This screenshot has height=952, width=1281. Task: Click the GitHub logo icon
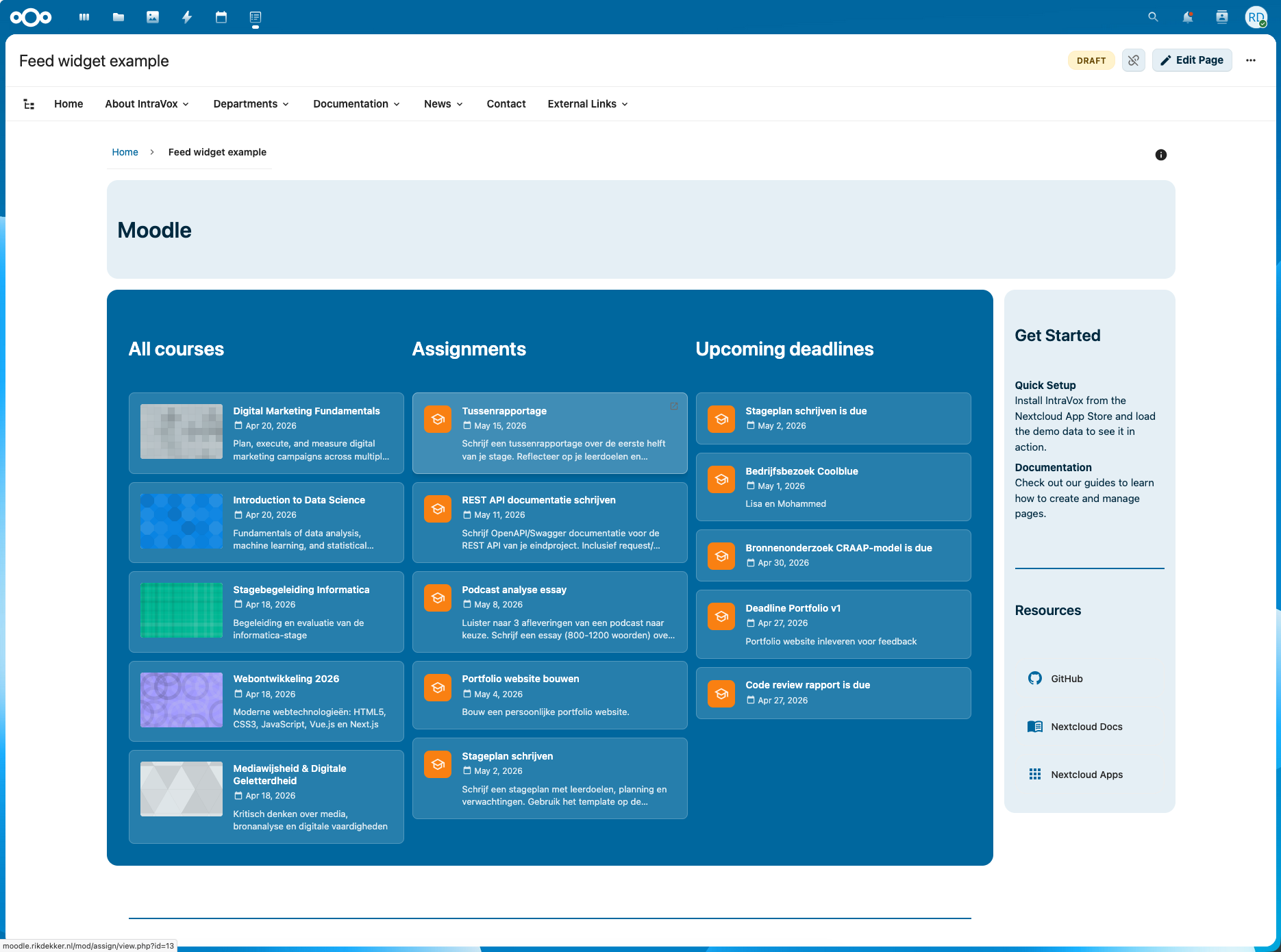point(1035,678)
